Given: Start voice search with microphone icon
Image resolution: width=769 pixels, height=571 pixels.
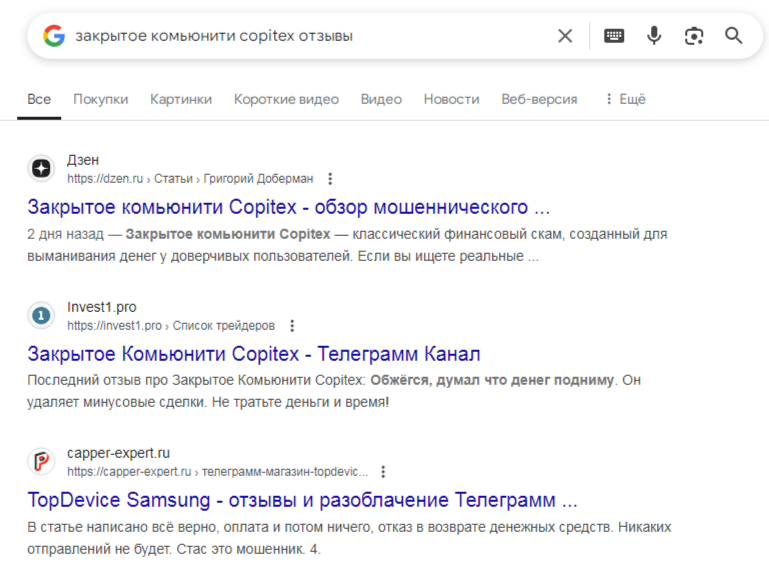Looking at the screenshot, I should pos(654,36).
